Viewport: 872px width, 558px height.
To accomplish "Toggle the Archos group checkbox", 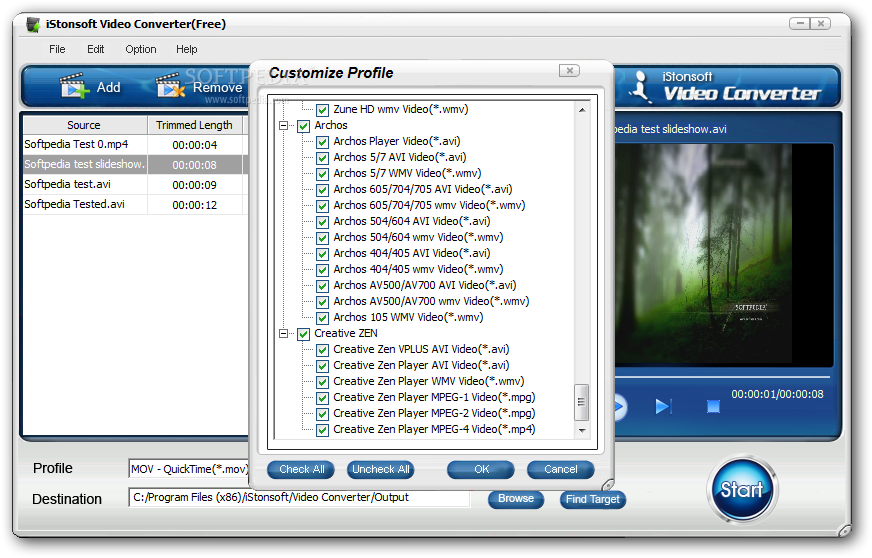I will pyautogui.click(x=303, y=126).
